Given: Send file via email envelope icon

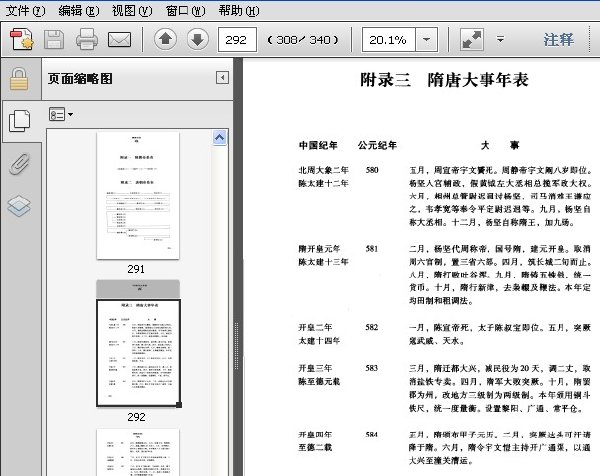Looking at the screenshot, I should pos(119,39).
